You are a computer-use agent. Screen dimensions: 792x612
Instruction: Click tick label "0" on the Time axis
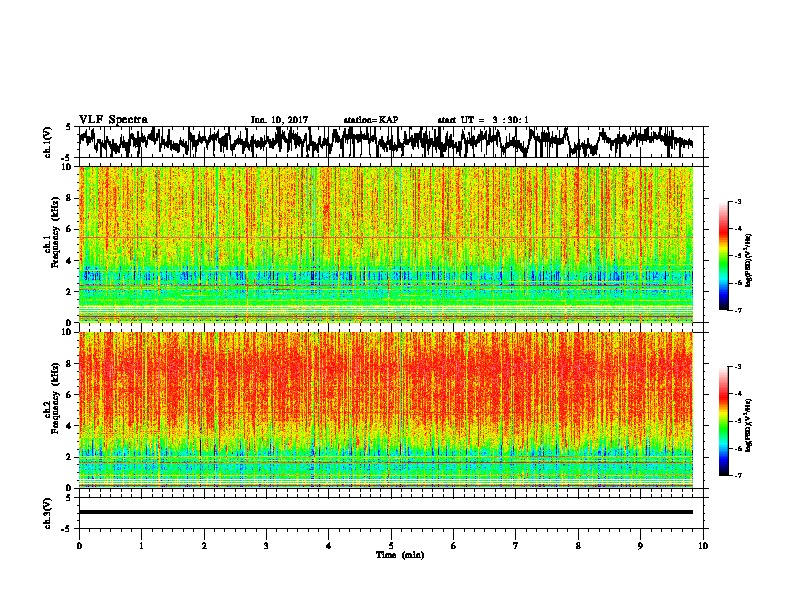pyautogui.click(x=79, y=546)
